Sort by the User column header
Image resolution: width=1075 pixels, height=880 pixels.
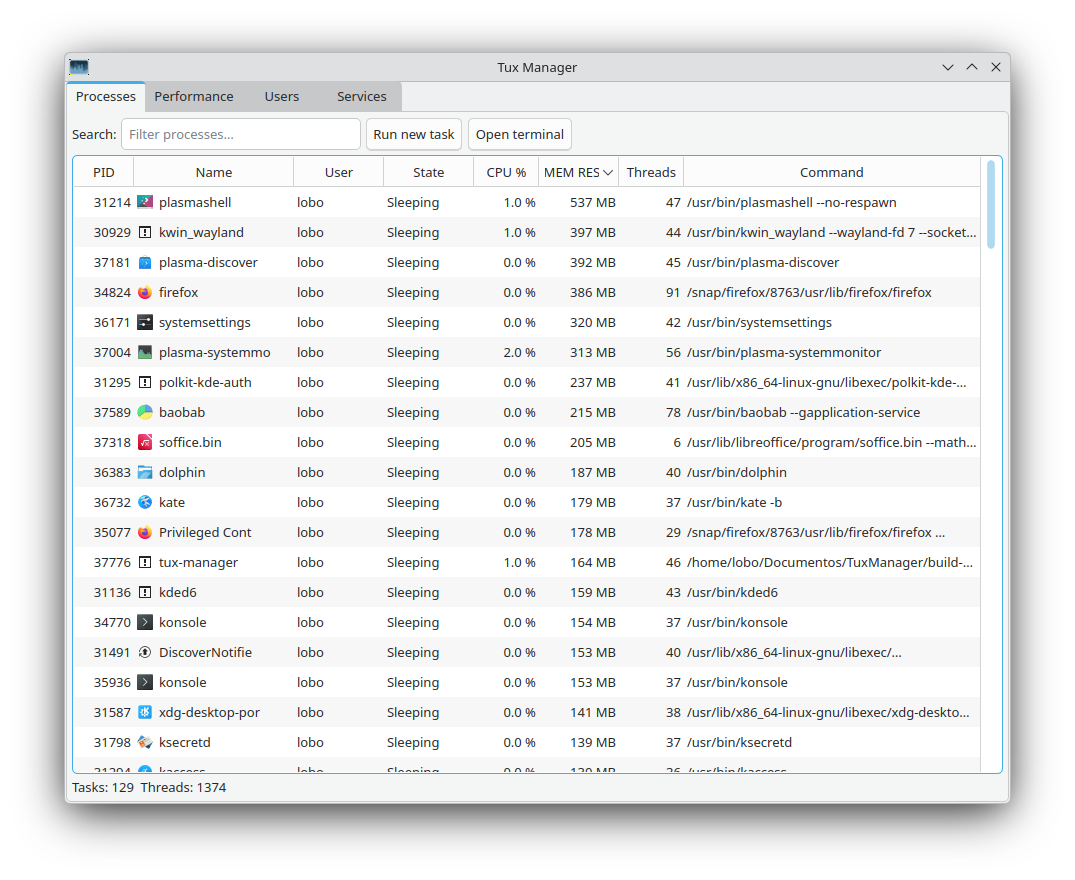[x=339, y=173]
